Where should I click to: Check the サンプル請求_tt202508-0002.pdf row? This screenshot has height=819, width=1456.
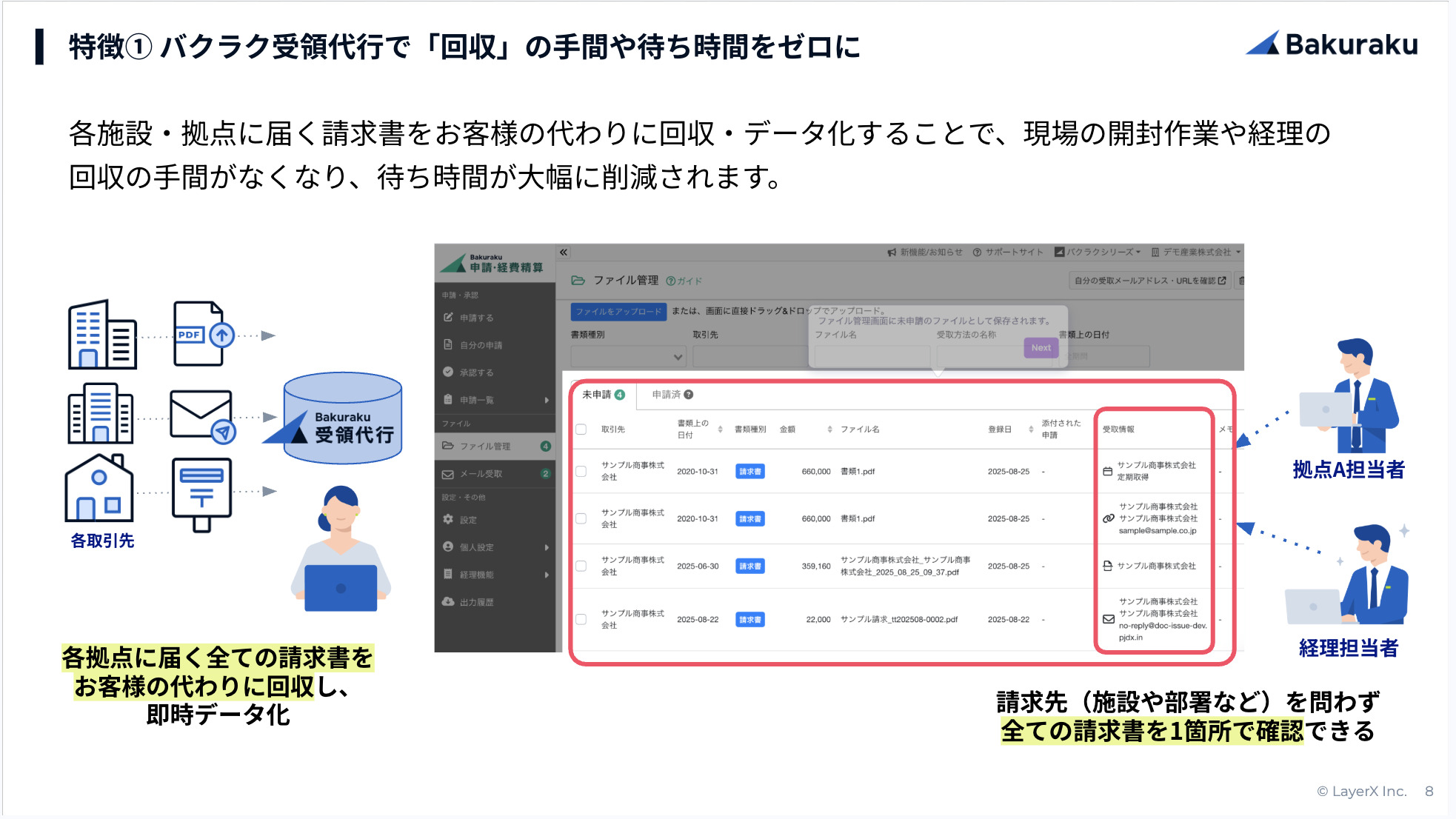pyautogui.click(x=581, y=619)
